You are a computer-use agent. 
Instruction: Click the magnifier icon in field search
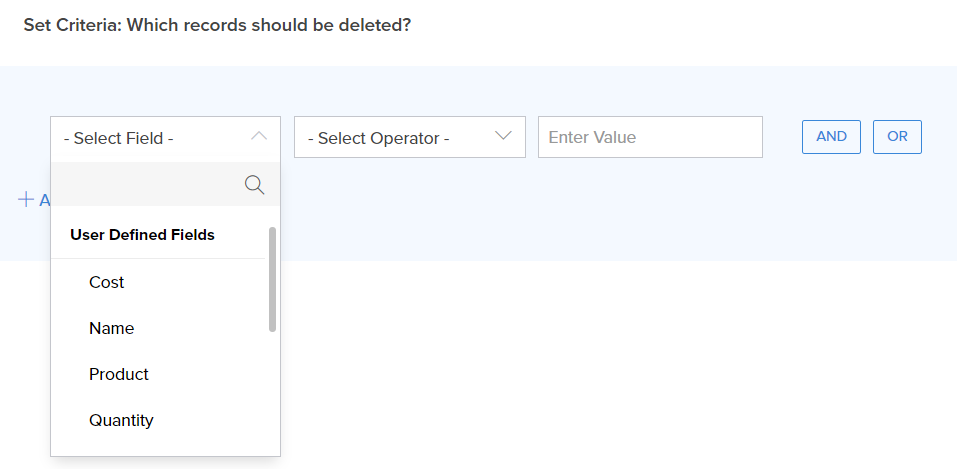pyautogui.click(x=254, y=184)
